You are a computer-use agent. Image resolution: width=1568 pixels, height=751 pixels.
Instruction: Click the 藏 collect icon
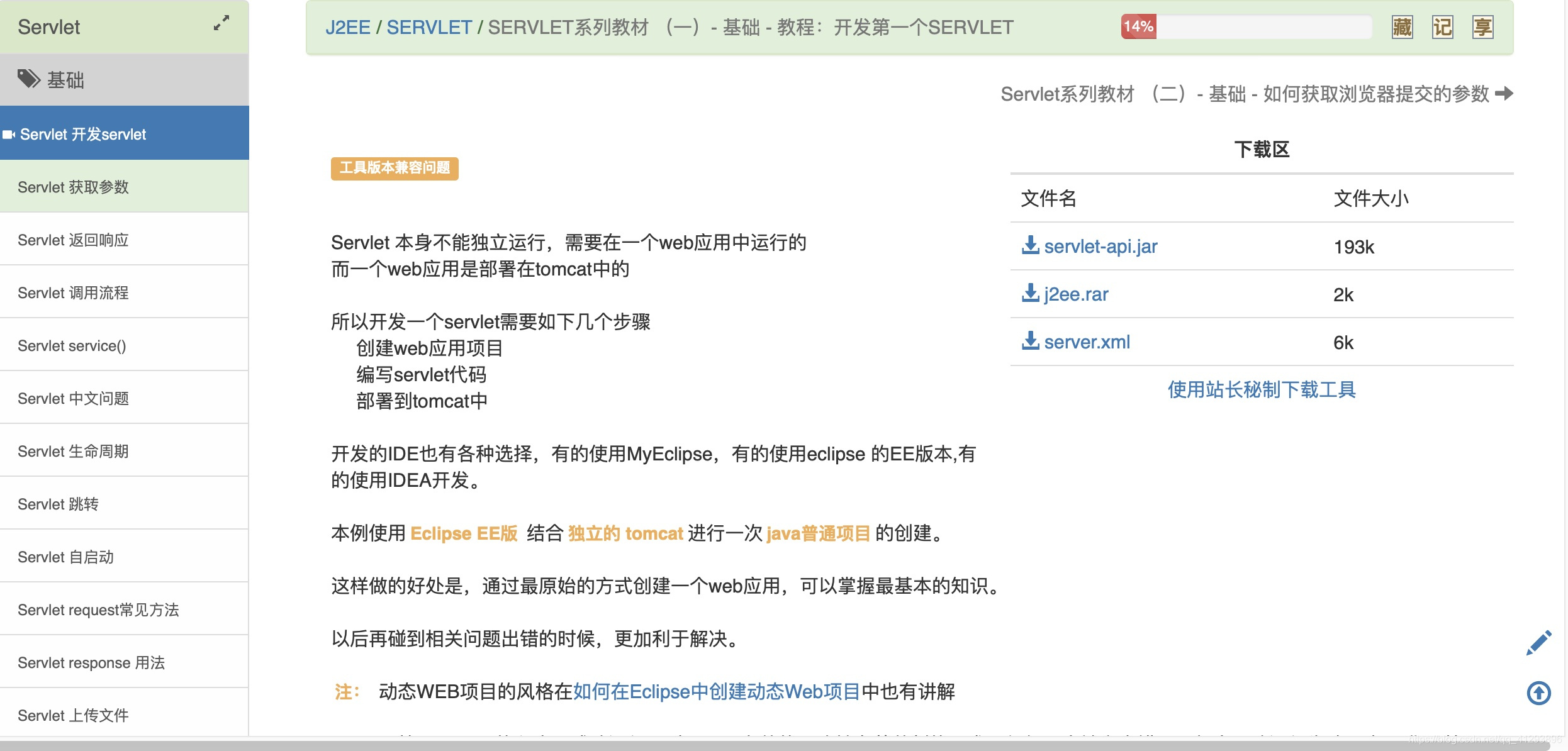point(1402,28)
